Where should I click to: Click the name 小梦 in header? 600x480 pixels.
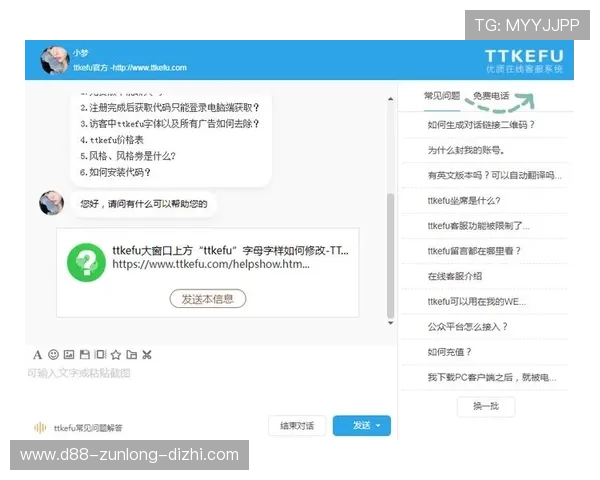click(81, 53)
